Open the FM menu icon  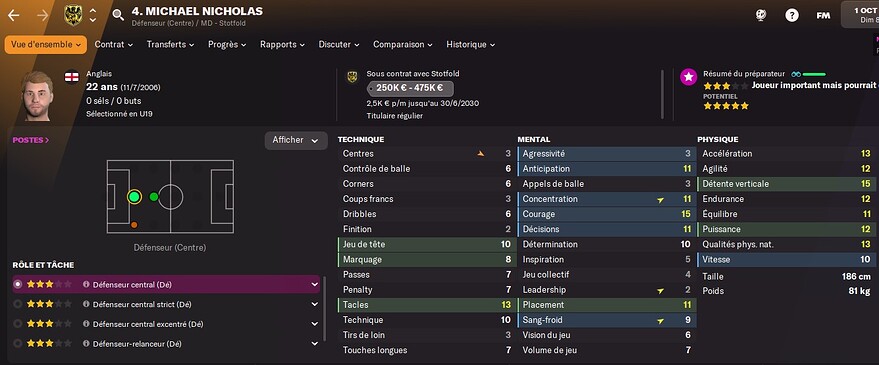823,15
